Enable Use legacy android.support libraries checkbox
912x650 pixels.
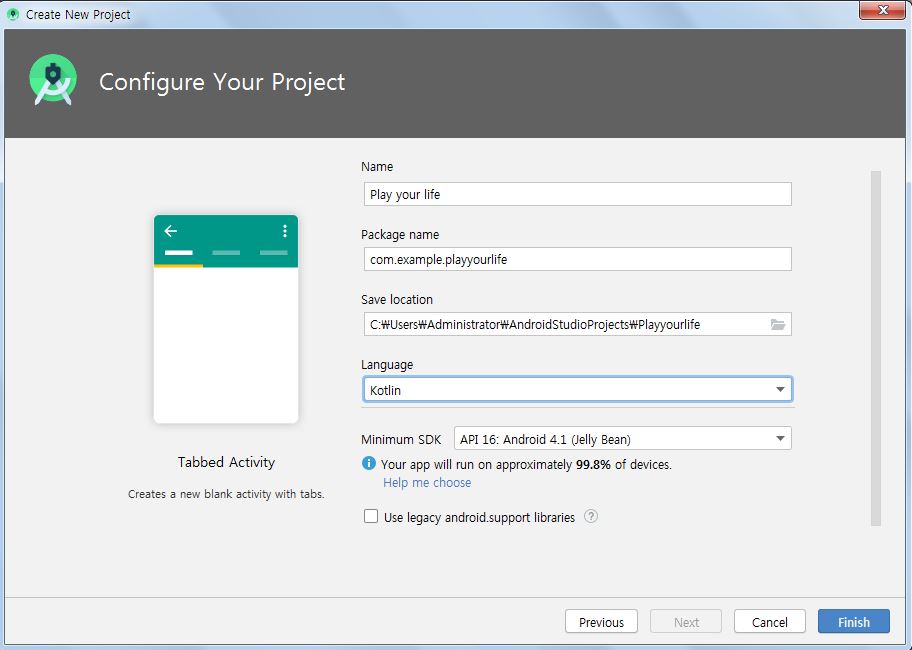pos(370,516)
